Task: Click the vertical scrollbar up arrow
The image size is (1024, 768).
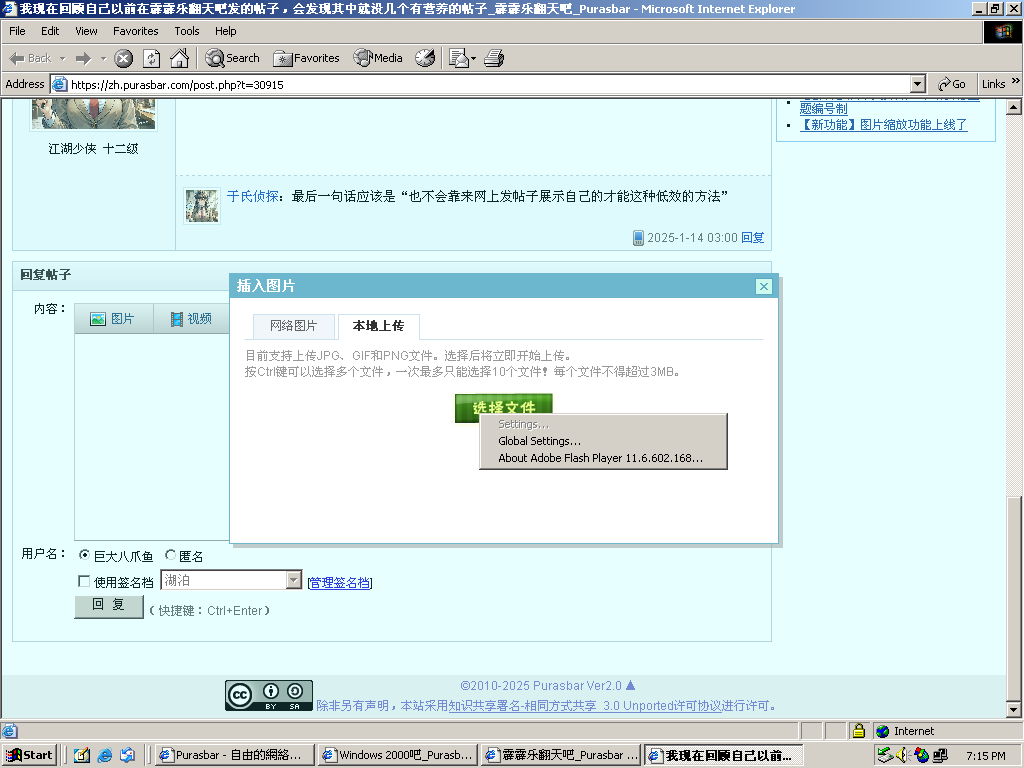Action: pyautogui.click(x=1014, y=107)
